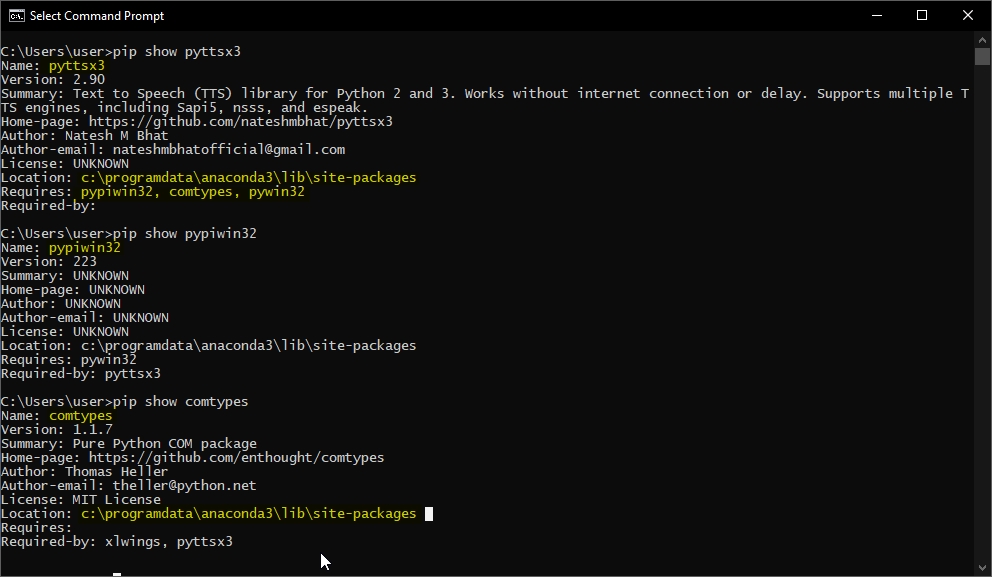
Task: Minimize the Command Prompt window
Action: pyautogui.click(x=876, y=15)
